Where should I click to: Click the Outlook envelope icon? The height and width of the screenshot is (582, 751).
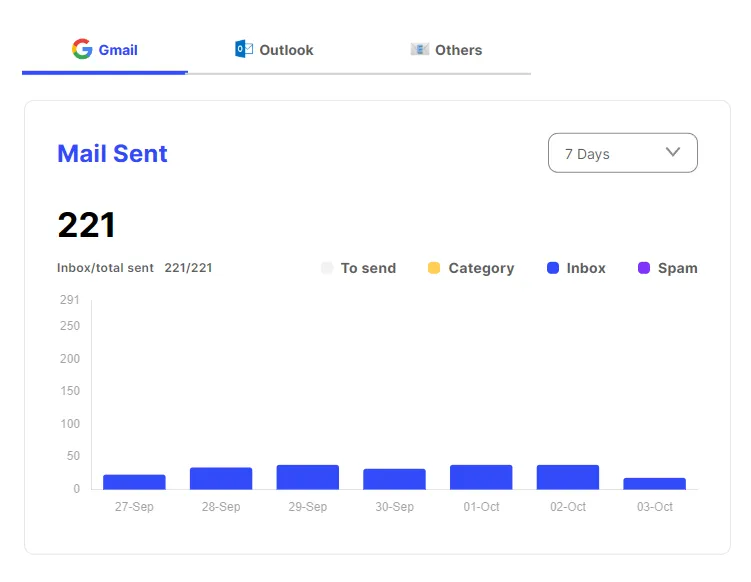244,49
